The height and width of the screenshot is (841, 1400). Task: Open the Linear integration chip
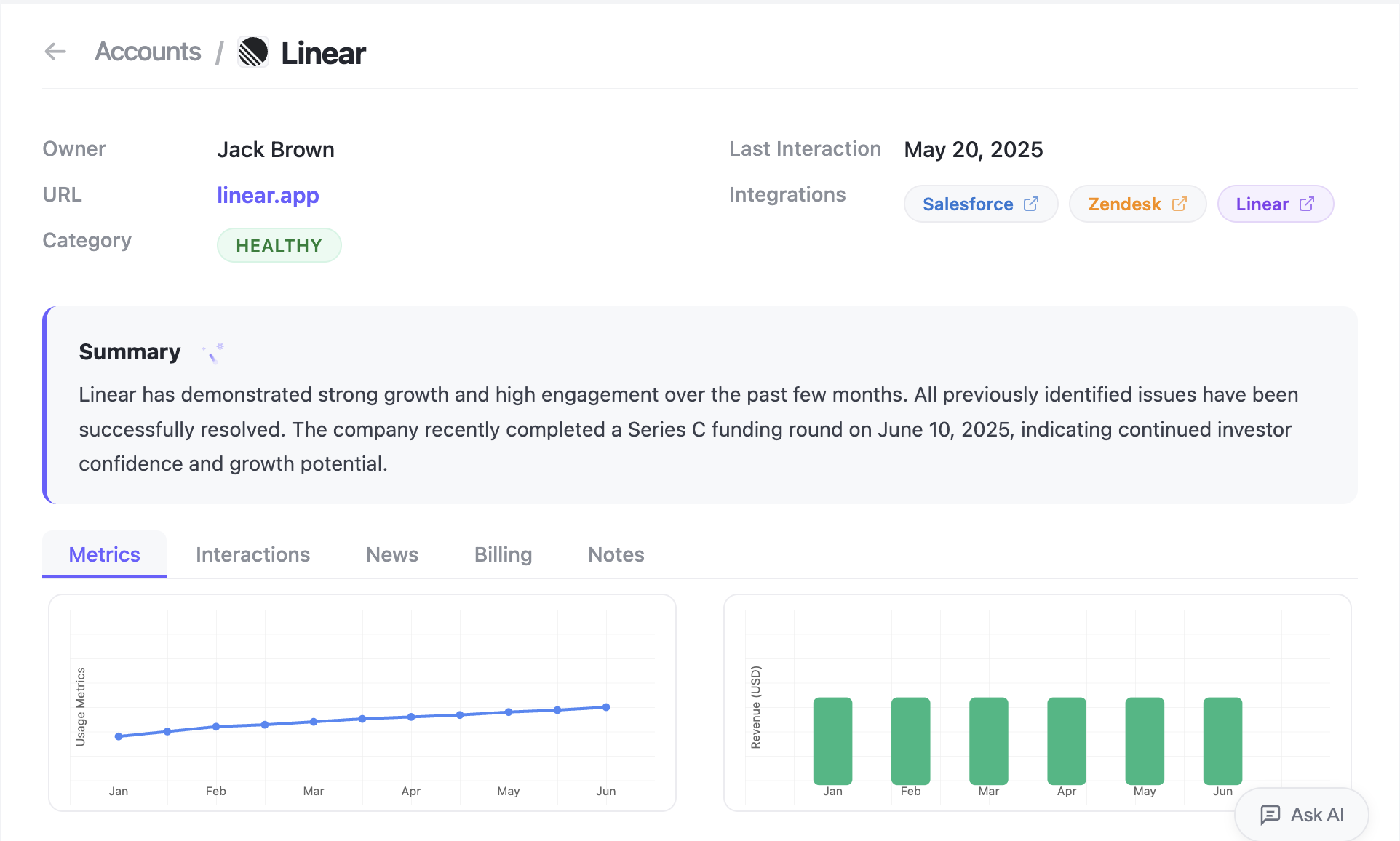1275,204
